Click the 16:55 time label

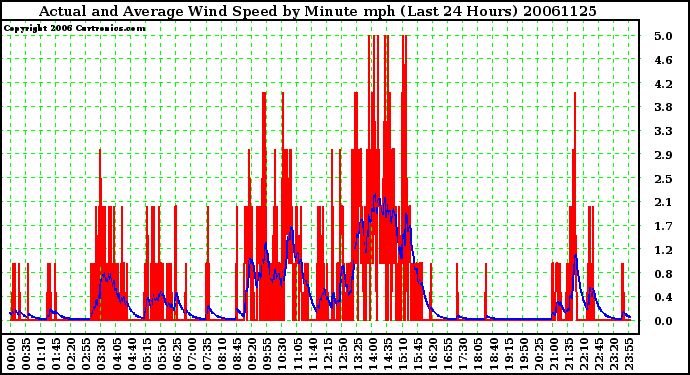tap(448, 354)
